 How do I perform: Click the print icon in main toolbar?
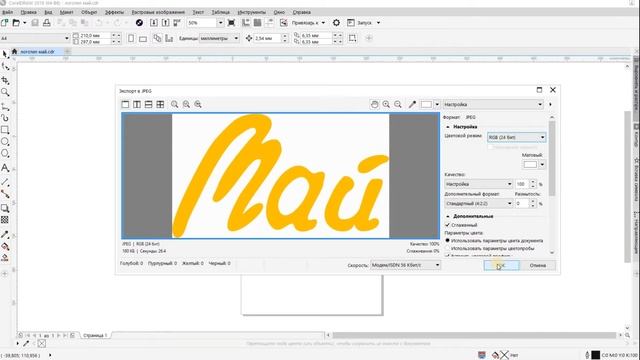47,23
